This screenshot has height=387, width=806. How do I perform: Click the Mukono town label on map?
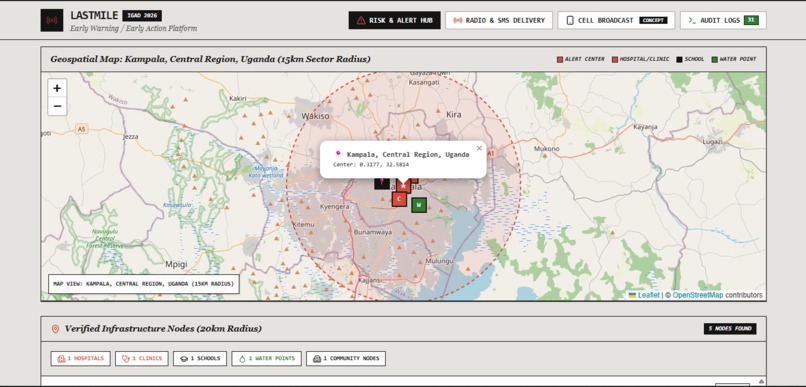[x=546, y=149]
